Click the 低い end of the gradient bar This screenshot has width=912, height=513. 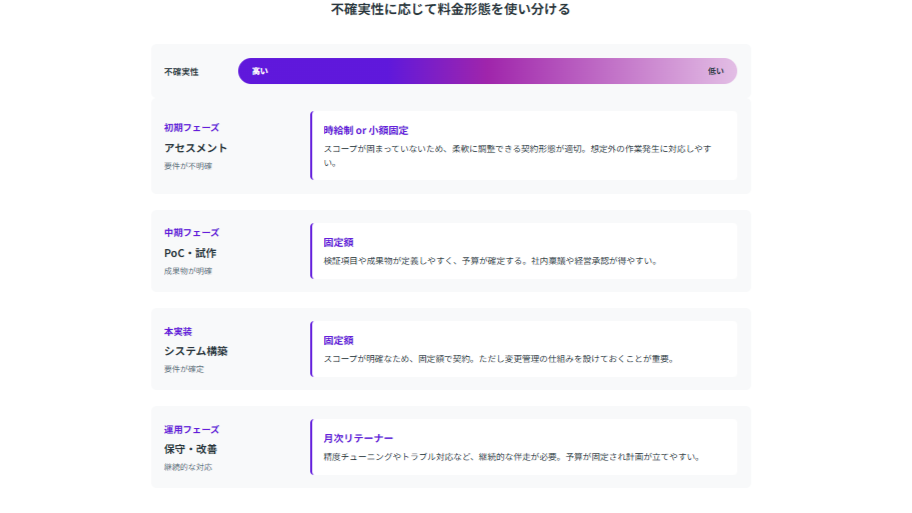click(x=715, y=71)
